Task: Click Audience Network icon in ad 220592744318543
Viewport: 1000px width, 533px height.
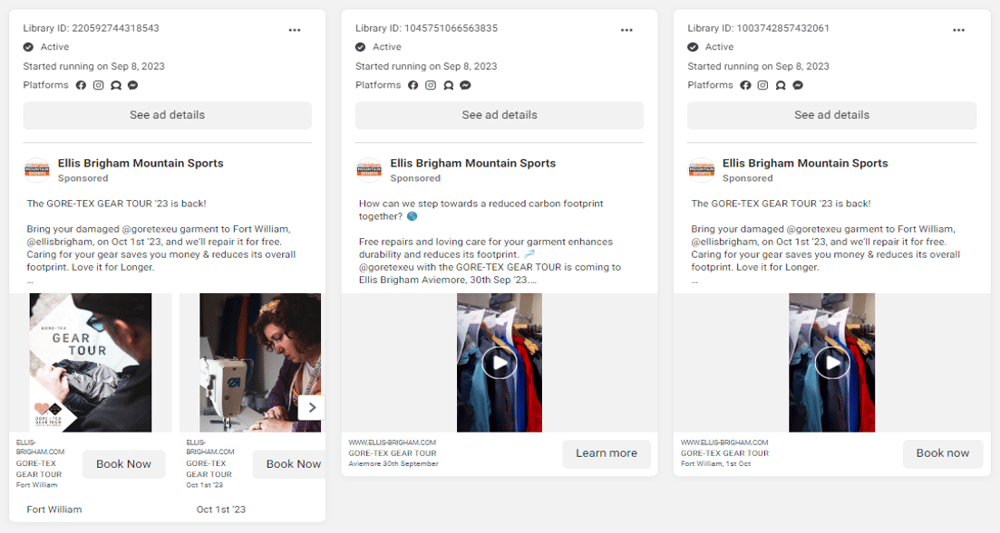Action: 115,85
